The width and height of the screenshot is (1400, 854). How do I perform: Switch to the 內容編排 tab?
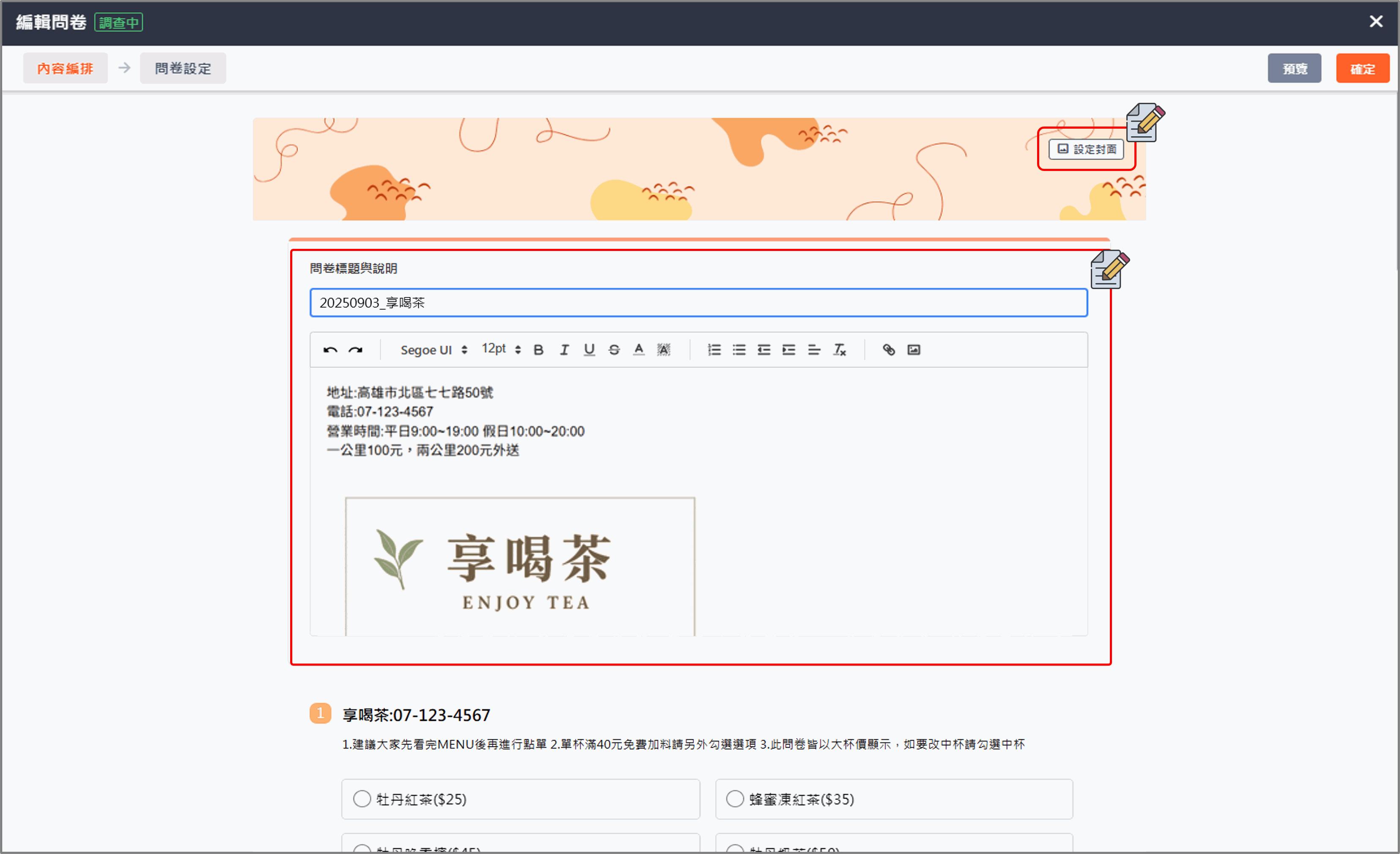click(65, 68)
